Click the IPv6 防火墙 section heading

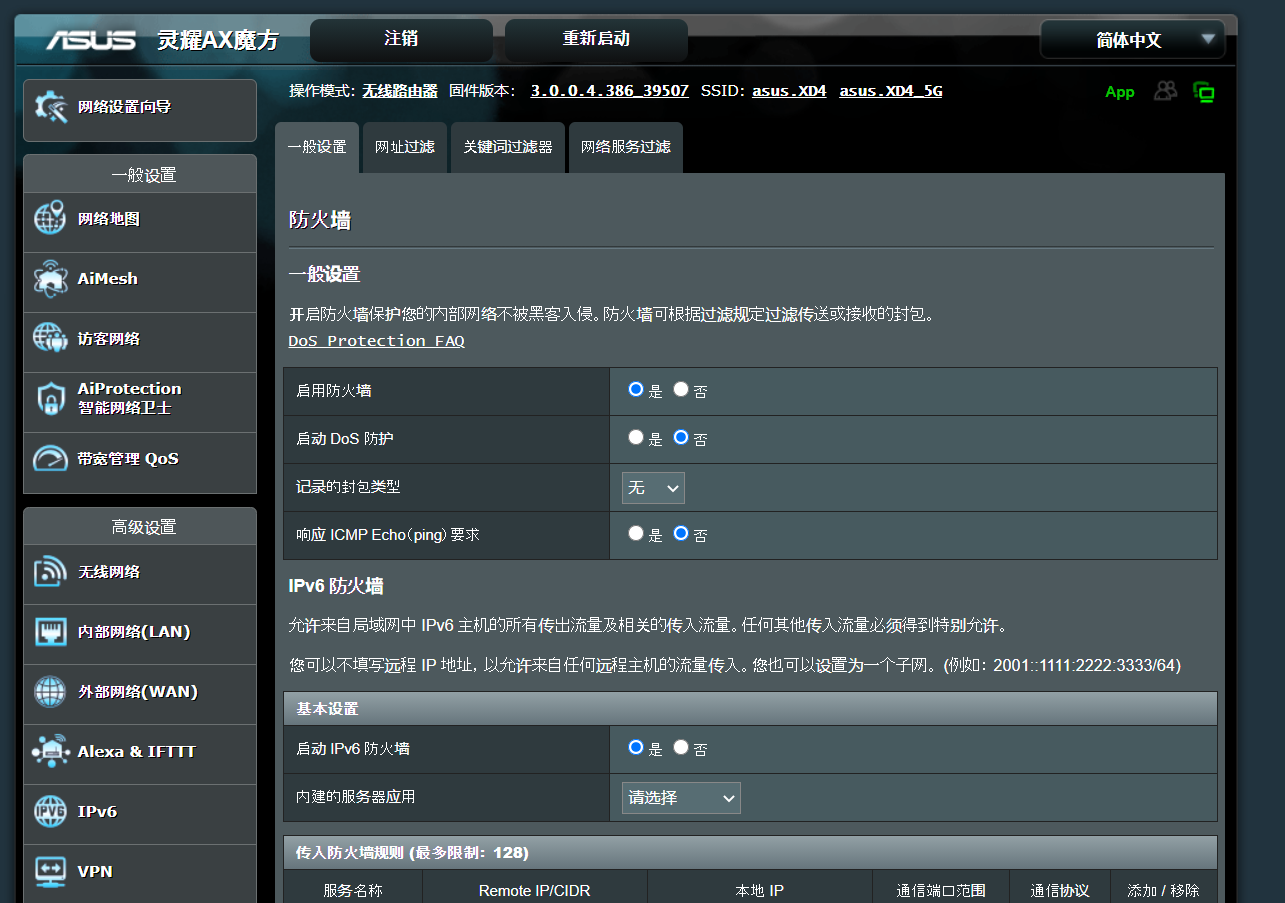point(336,586)
